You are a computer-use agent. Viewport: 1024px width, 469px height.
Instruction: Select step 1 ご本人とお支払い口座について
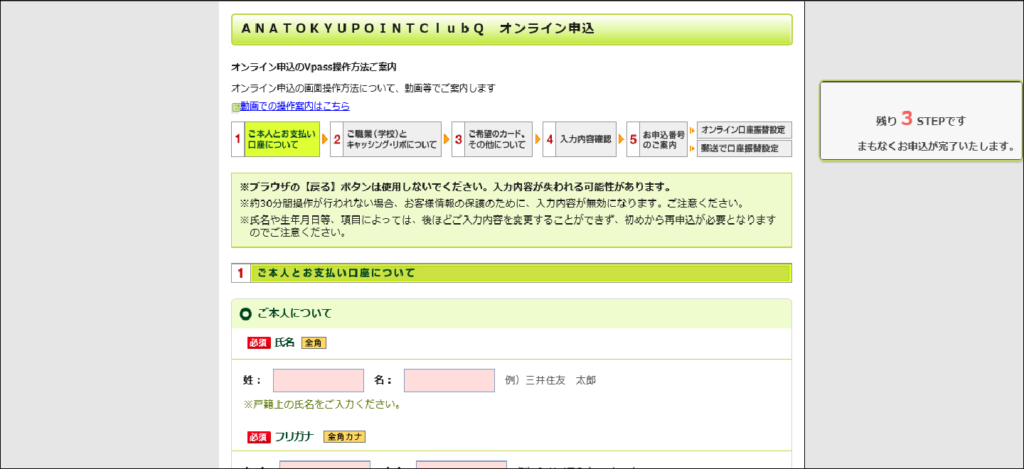[x=276, y=139]
